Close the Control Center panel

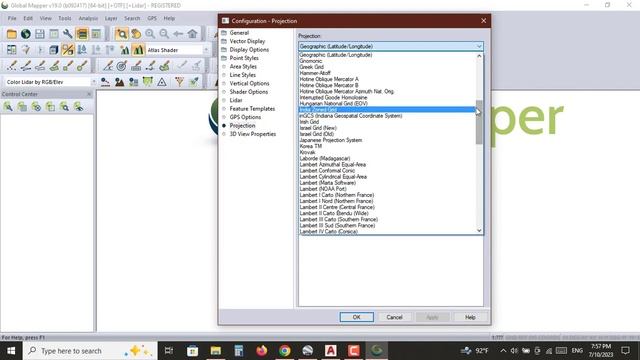[89, 94]
